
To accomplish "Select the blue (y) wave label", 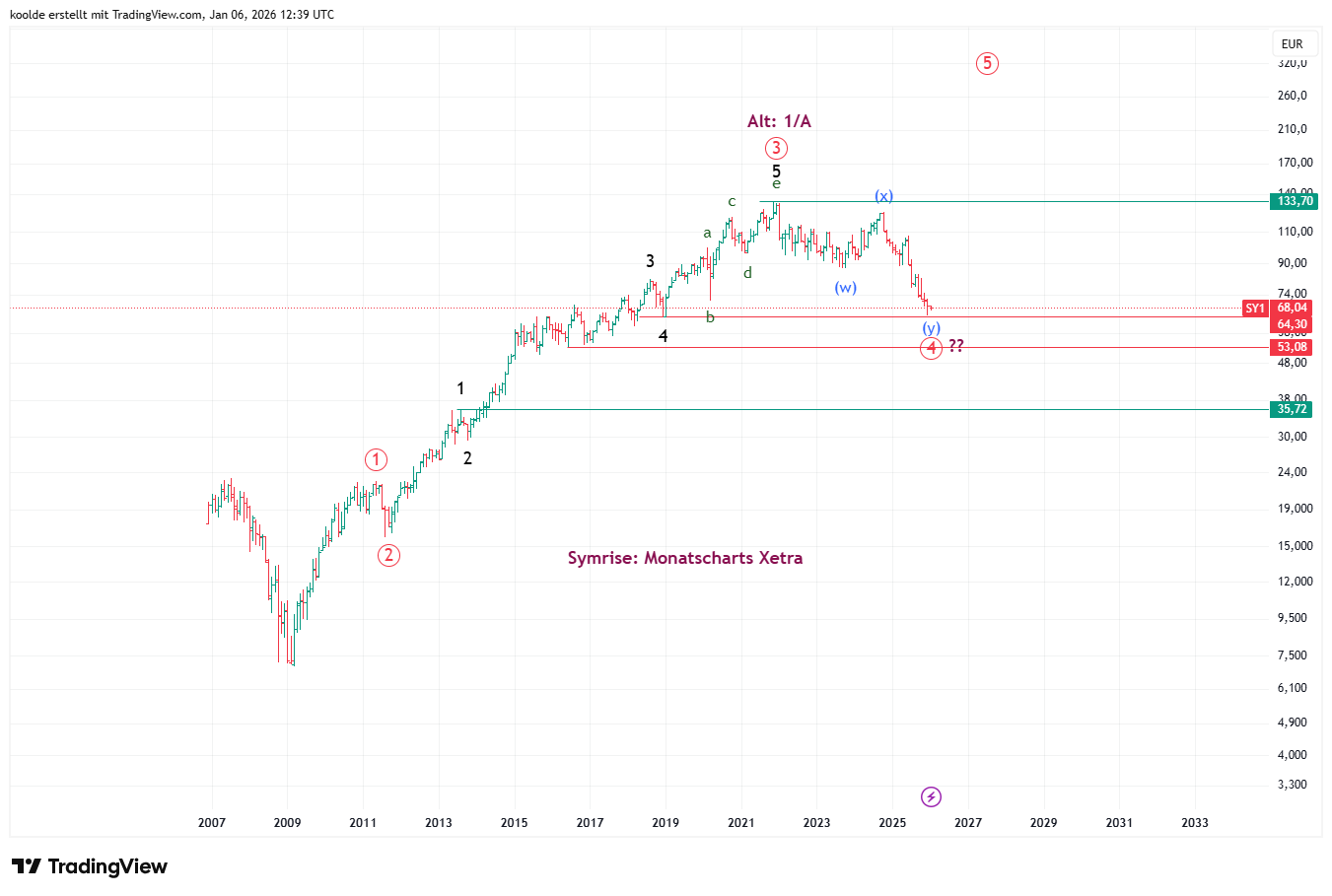I will 931,328.
